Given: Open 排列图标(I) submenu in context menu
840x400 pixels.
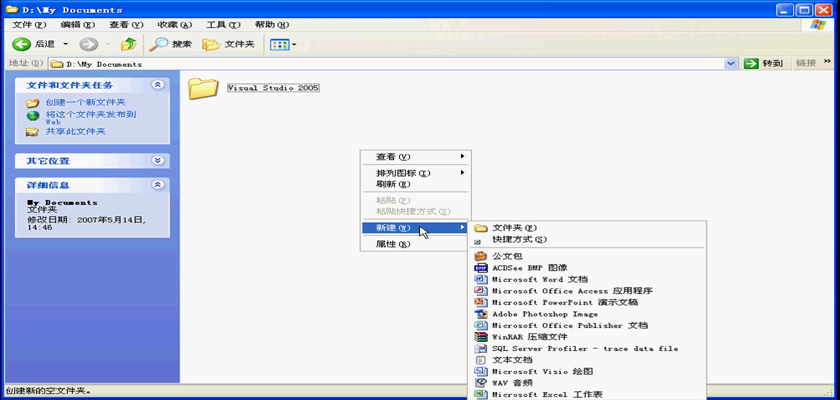Looking at the screenshot, I should (415, 173).
